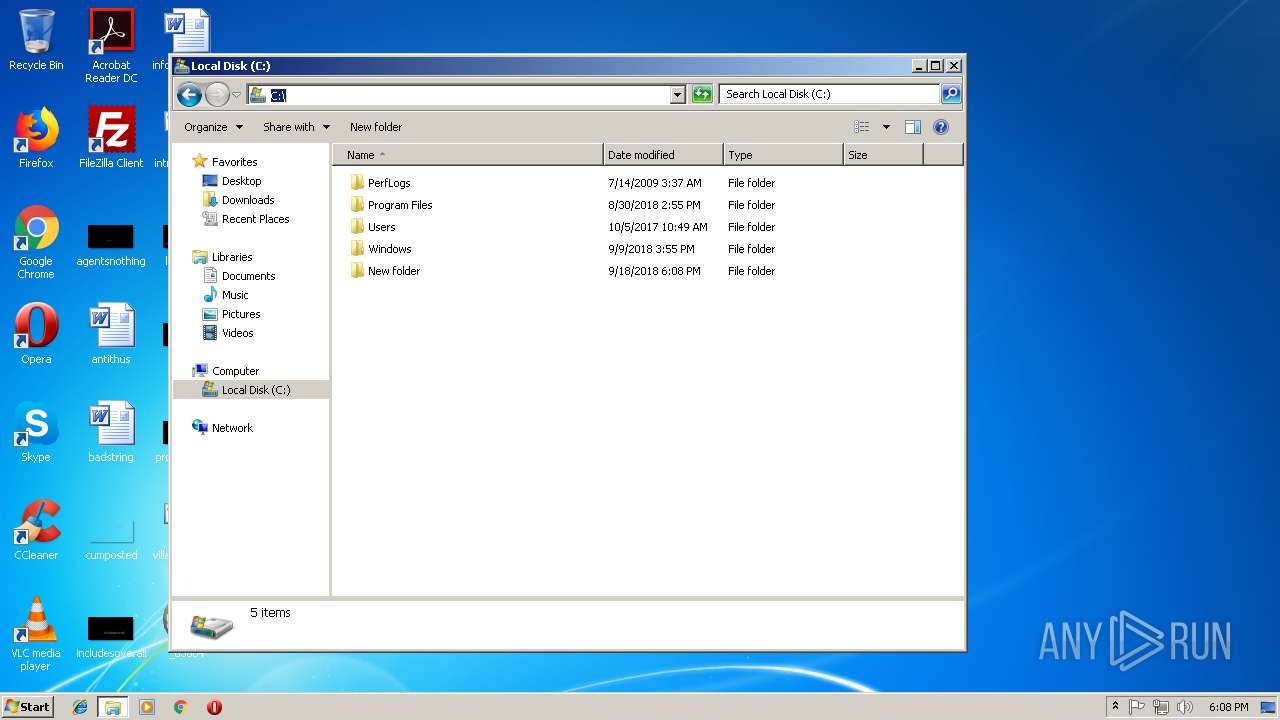This screenshot has width=1280, height=720.
Task: Open the volume speaker tray icon
Action: tap(1185, 707)
